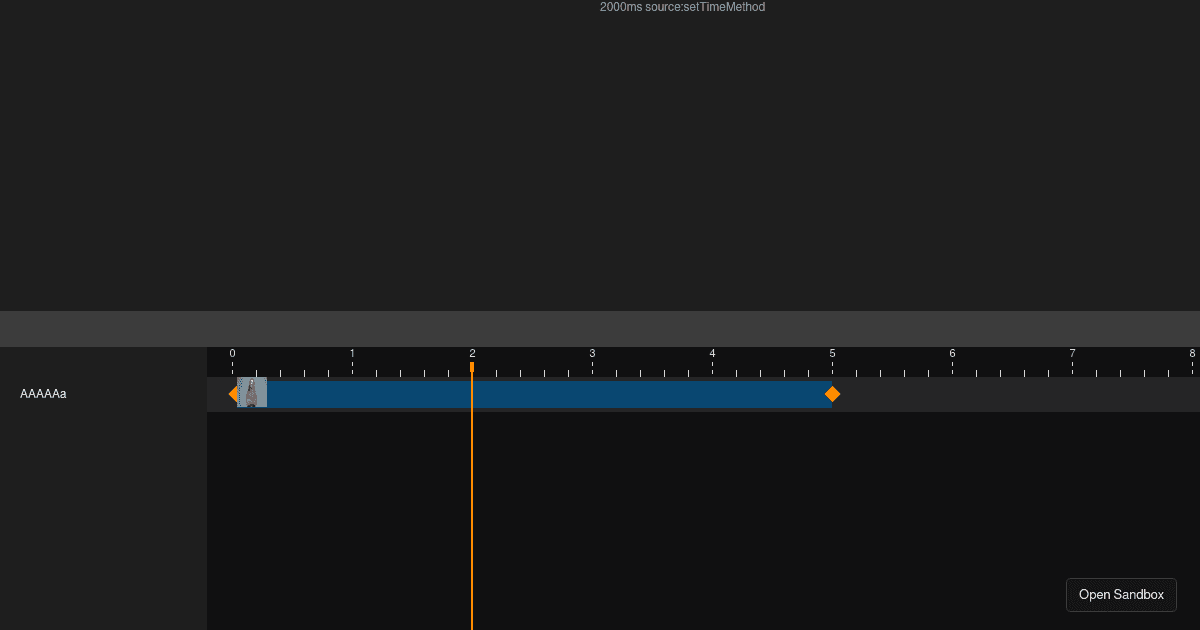The height and width of the screenshot is (630, 1200).
Task: Click the 2000ms source:setTimeMethod header
Action: (681, 7)
